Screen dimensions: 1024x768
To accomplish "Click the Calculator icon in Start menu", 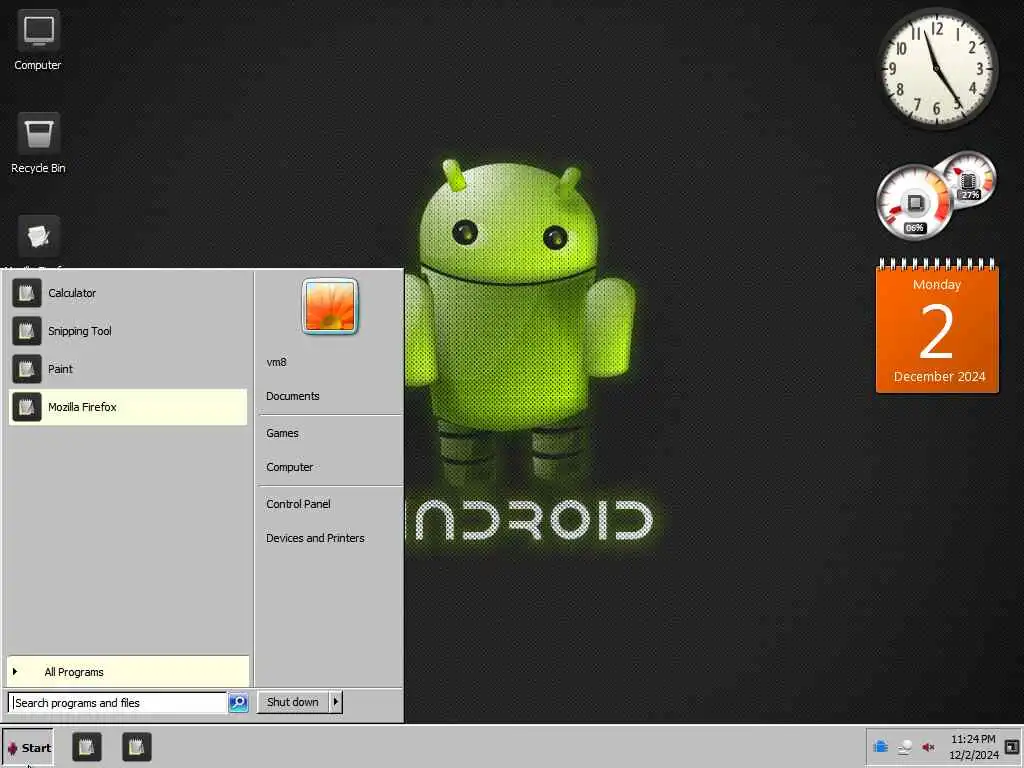I will (27, 293).
